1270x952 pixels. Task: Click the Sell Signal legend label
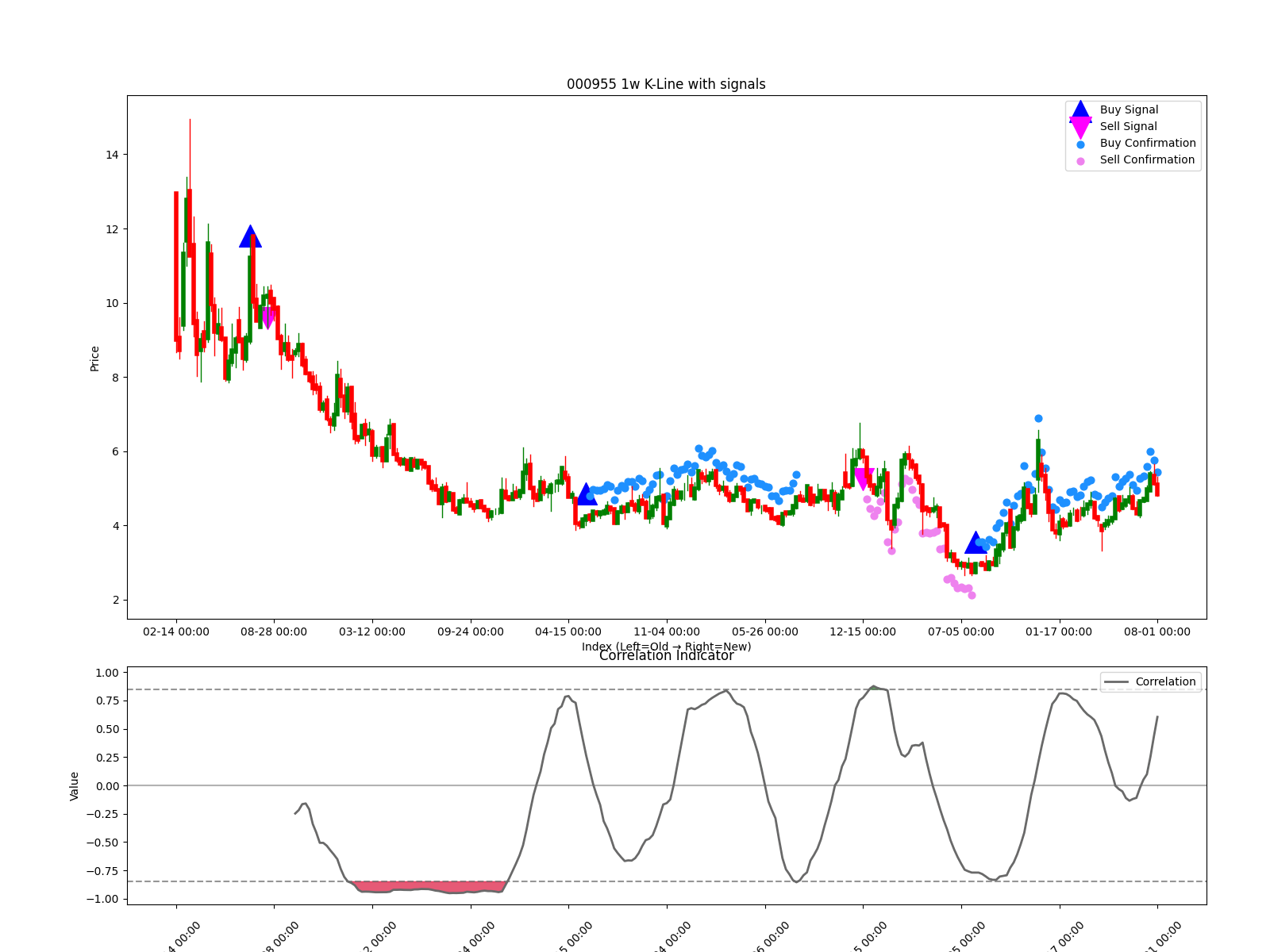pos(1128,126)
